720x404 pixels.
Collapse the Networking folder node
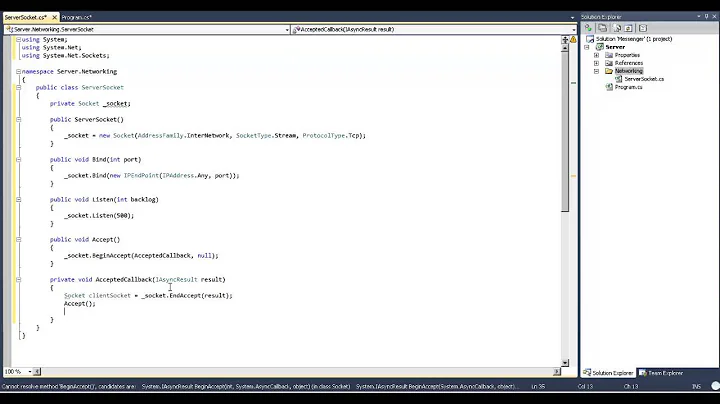pos(596,71)
